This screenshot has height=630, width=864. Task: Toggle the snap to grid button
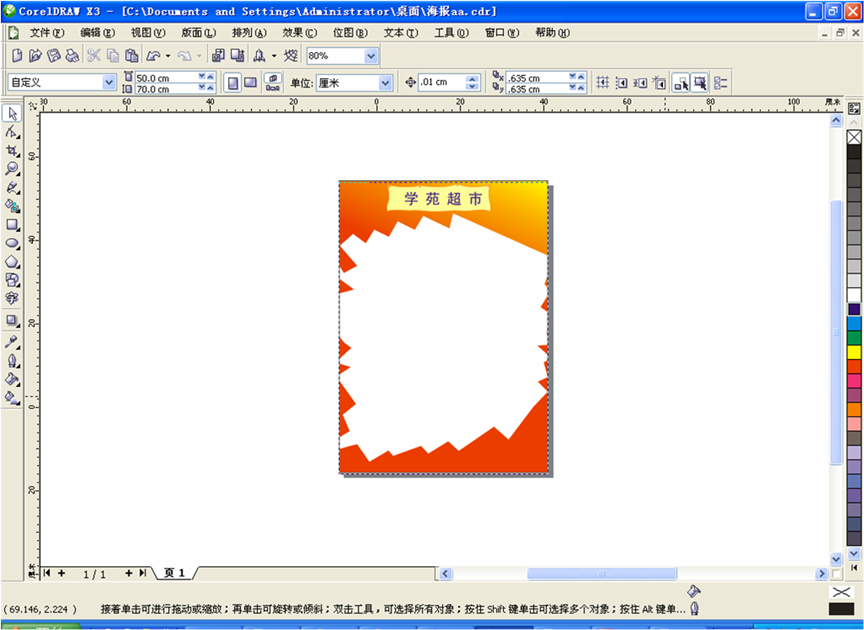(x=601, y=83)
